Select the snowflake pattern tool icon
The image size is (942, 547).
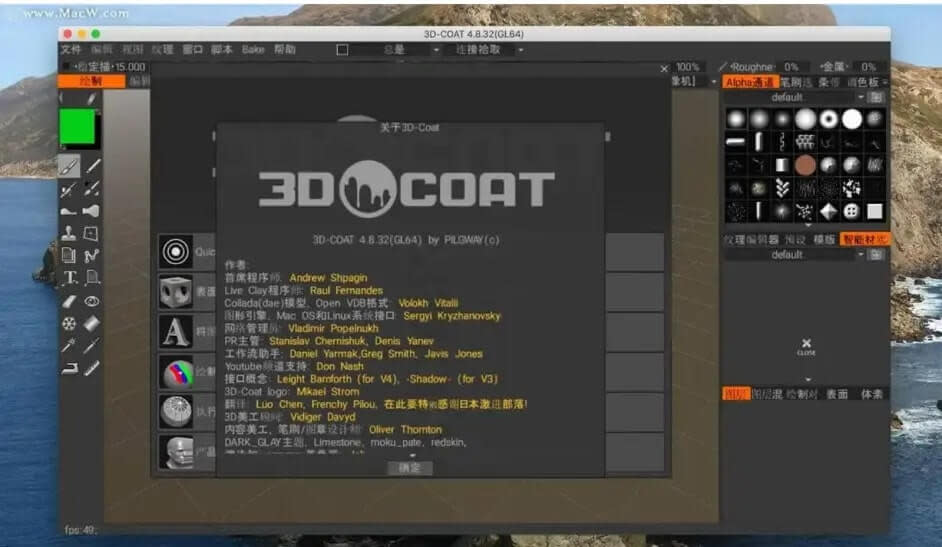[69, 324]
